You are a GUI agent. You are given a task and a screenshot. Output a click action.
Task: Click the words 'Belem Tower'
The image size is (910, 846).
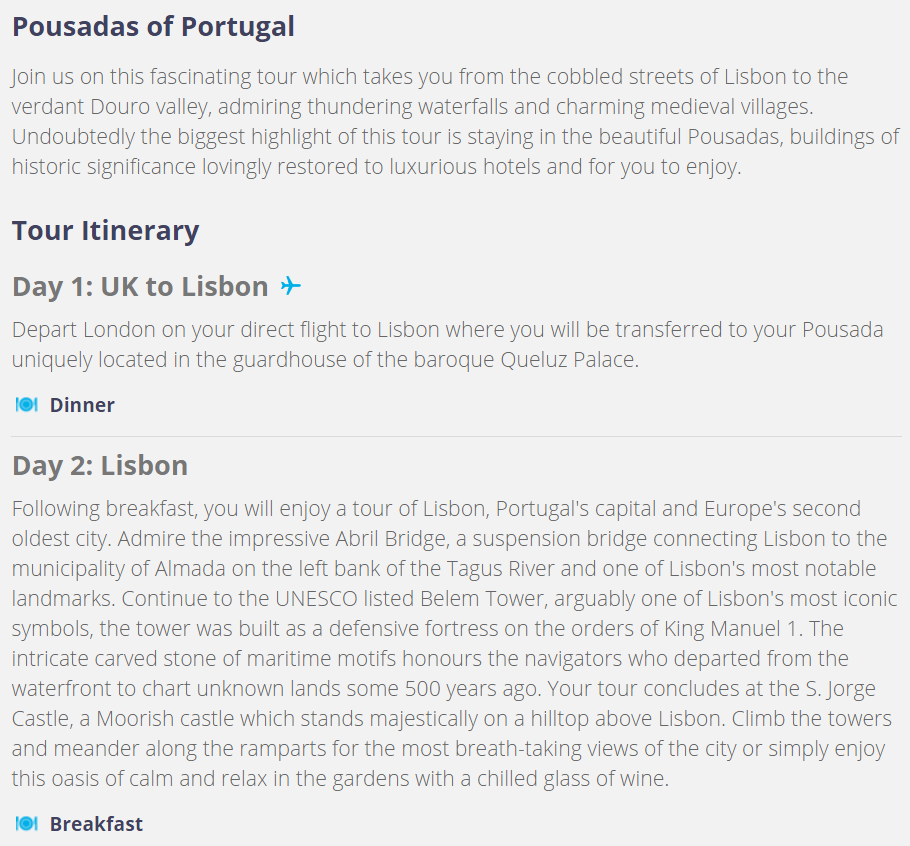[x=481, y=599]
